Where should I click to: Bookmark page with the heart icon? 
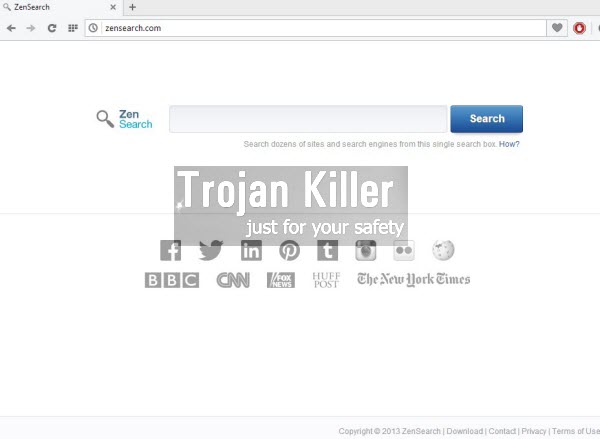point(557,28)
